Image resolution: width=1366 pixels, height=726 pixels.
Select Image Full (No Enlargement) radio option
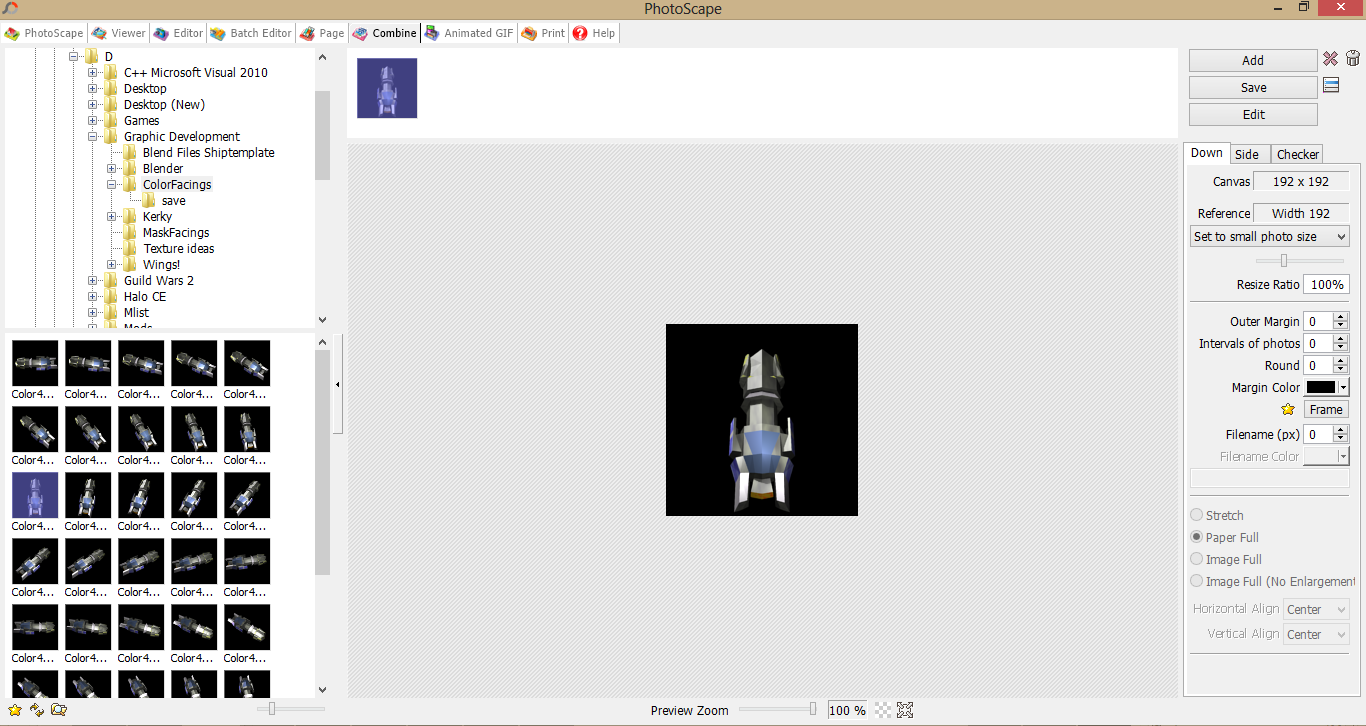click(1197, 581)
